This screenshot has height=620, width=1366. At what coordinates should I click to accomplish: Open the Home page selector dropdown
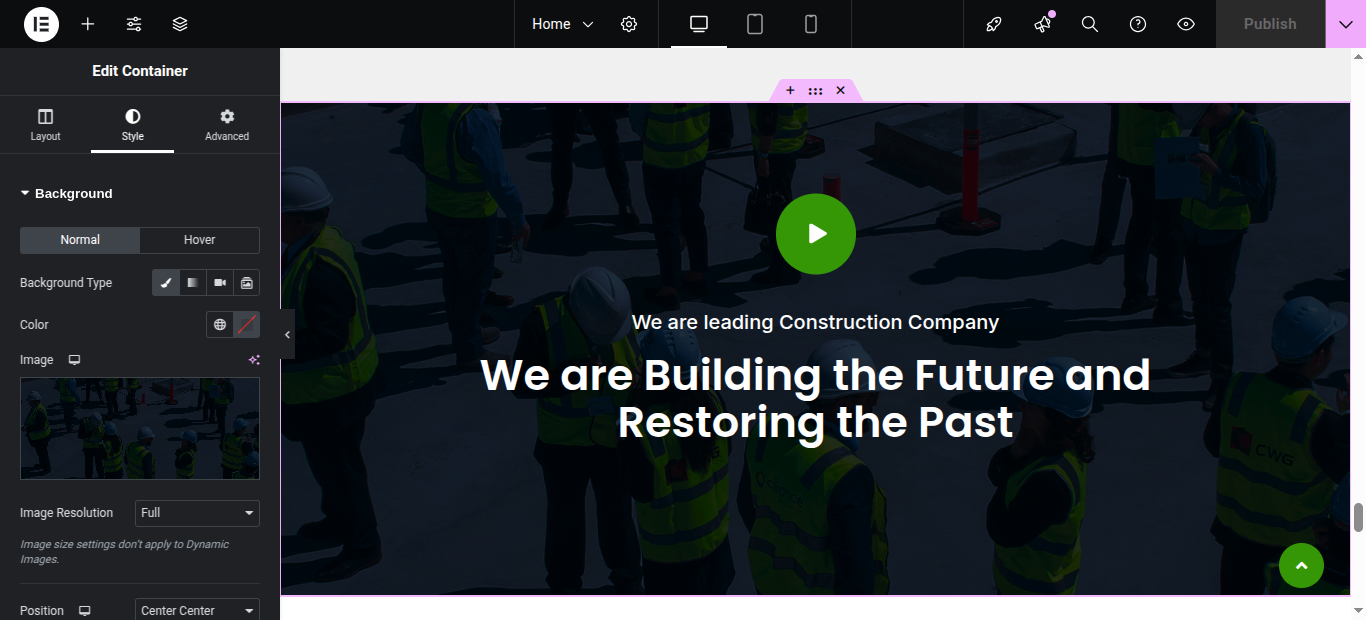562,24
